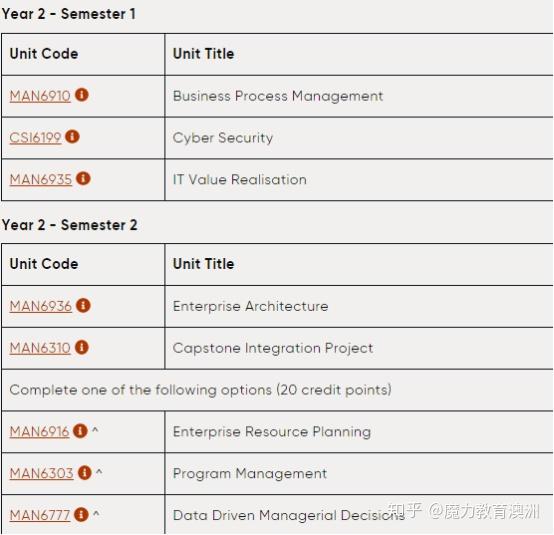Show info for MAN6936 via its icon

[83, 305]
